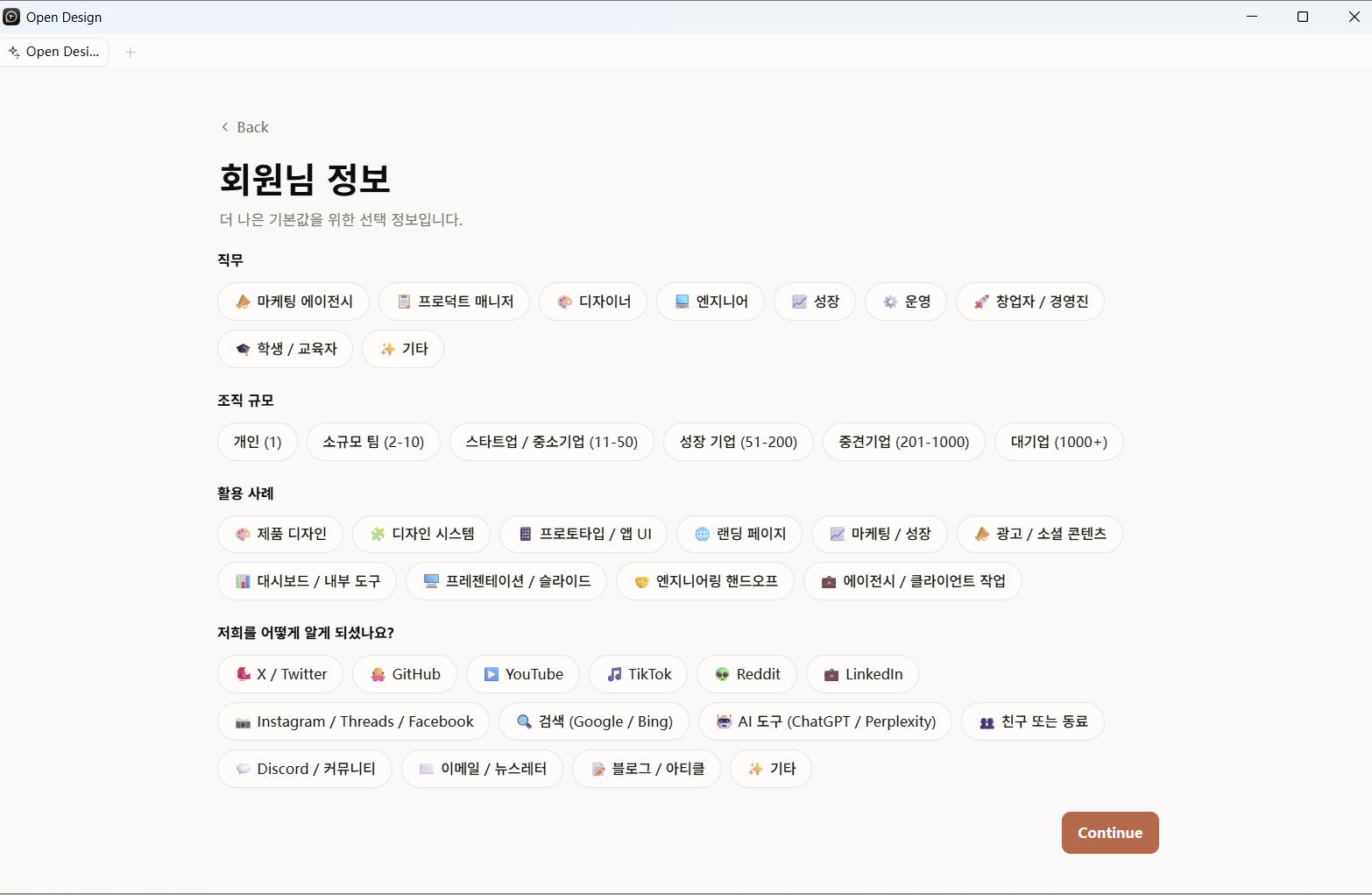Minimize the Open Design window
This screenshot has height=895, width=1372.
click(1252, 17)
